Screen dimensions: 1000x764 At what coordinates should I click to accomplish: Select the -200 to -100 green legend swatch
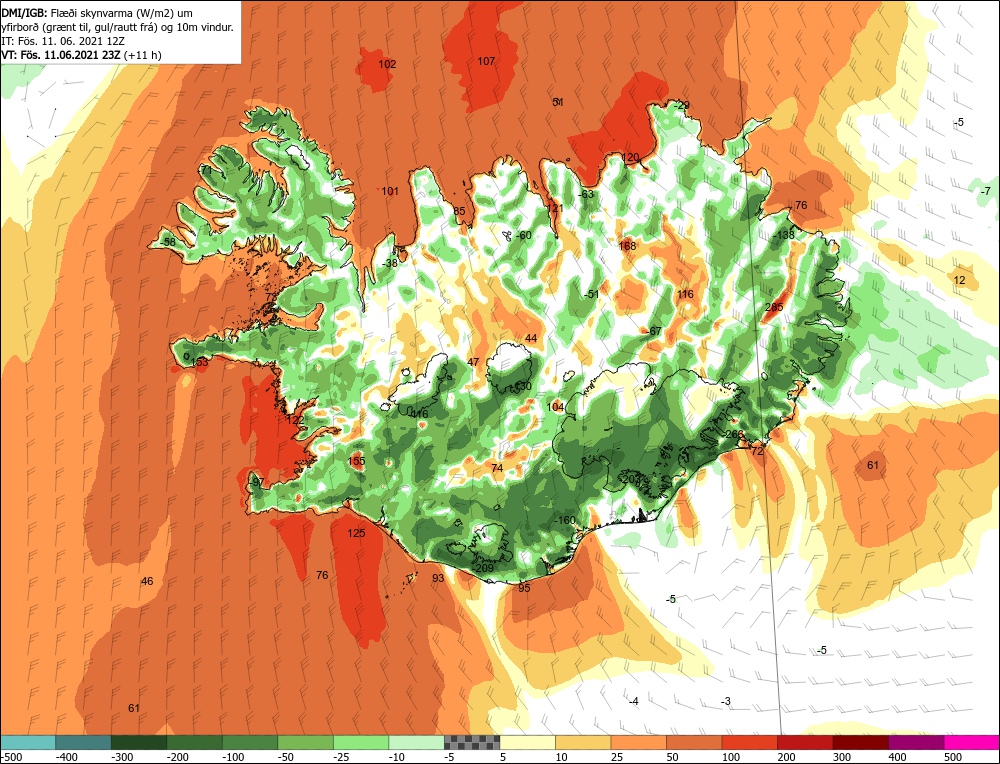[195, 742]
